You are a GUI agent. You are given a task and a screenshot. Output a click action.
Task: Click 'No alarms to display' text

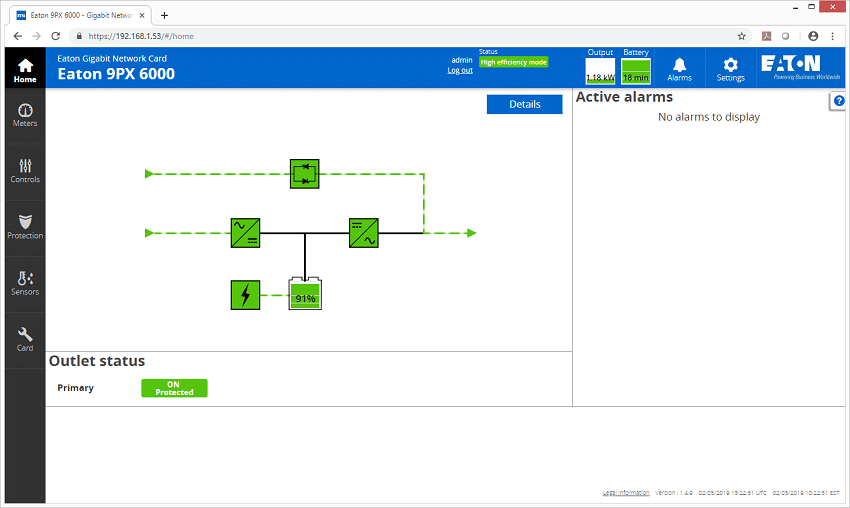pos(709,117)
